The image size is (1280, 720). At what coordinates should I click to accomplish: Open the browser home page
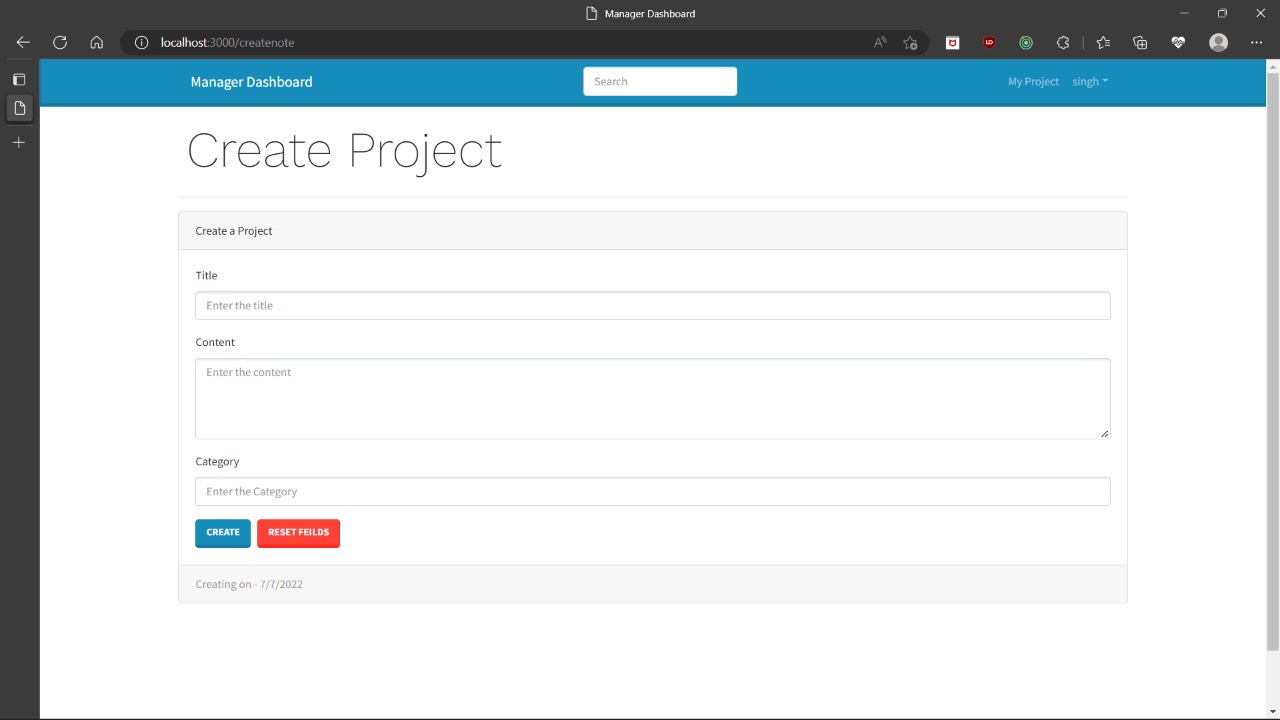97,42
